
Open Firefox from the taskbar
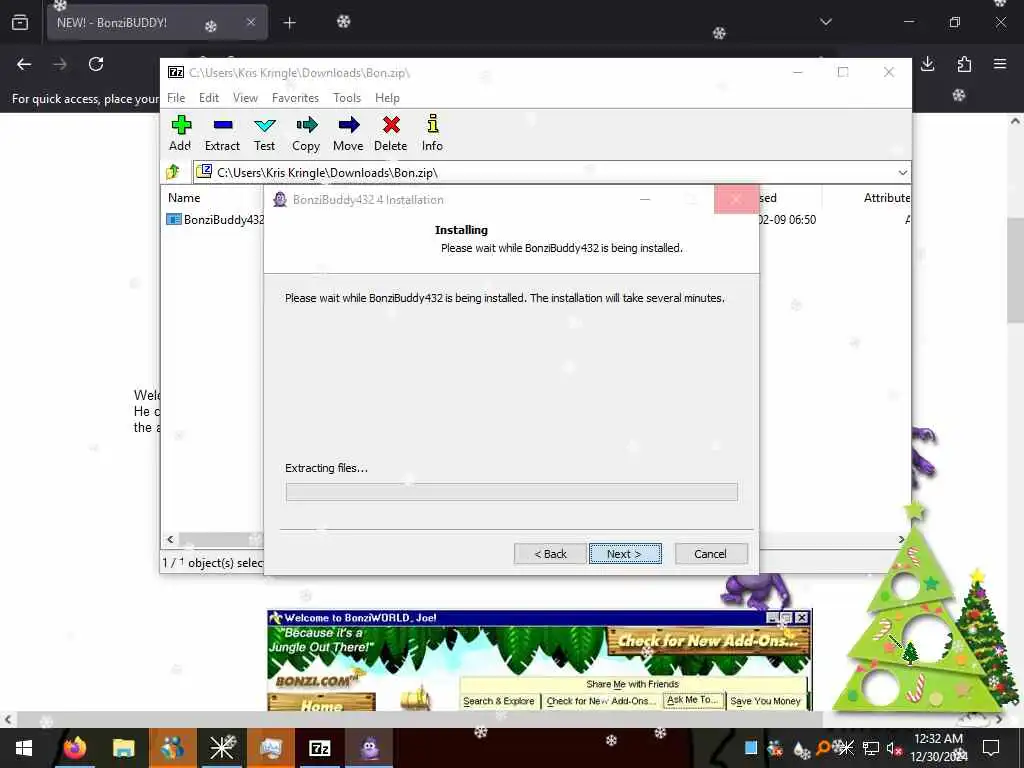coord(74,748)
